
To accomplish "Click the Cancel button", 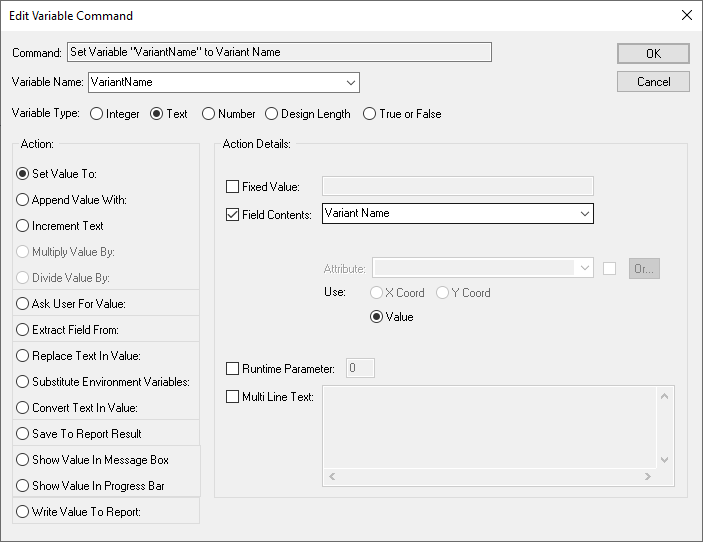I will pyautogui.click(x=653, y=82).
